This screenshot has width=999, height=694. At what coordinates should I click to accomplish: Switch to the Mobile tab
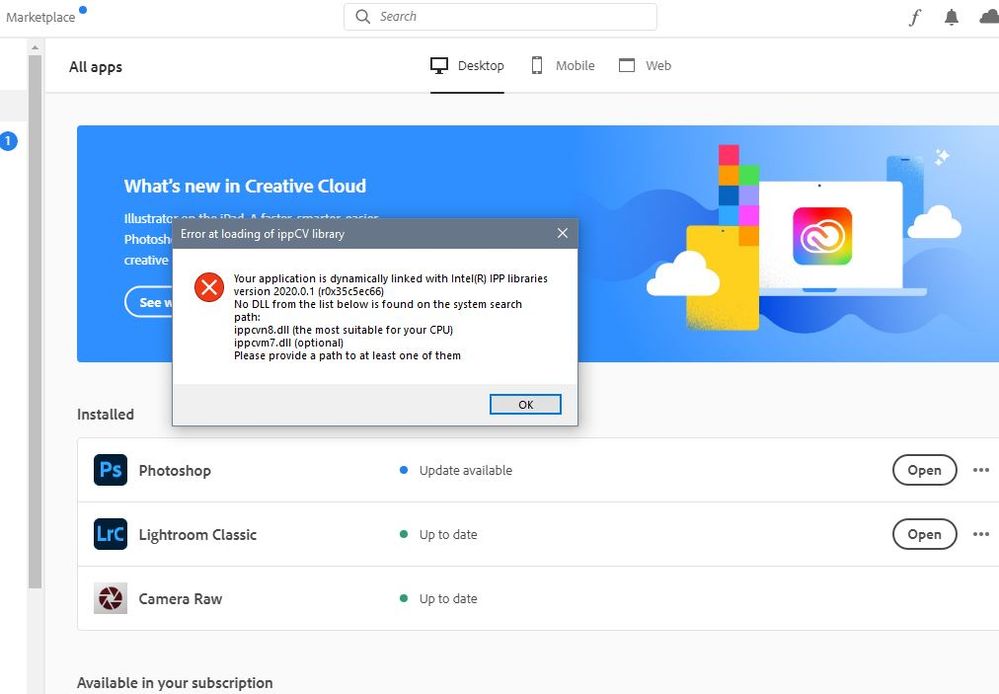tap(563, 66)
